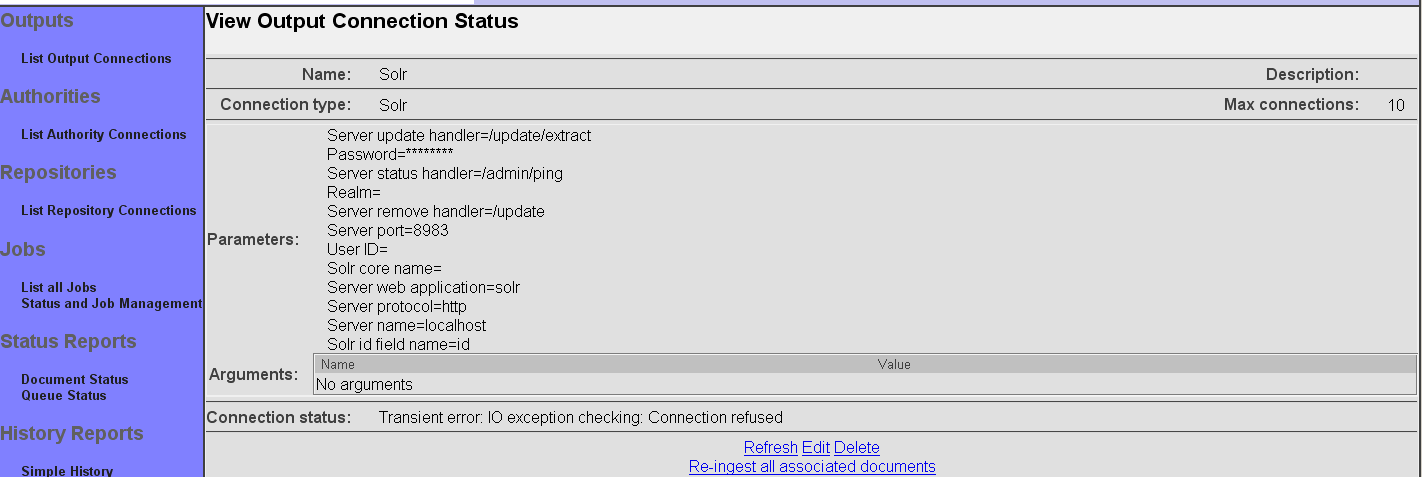Click the History Reports section heading
This screenshot has height=477, width=1423.
[72, 434]
